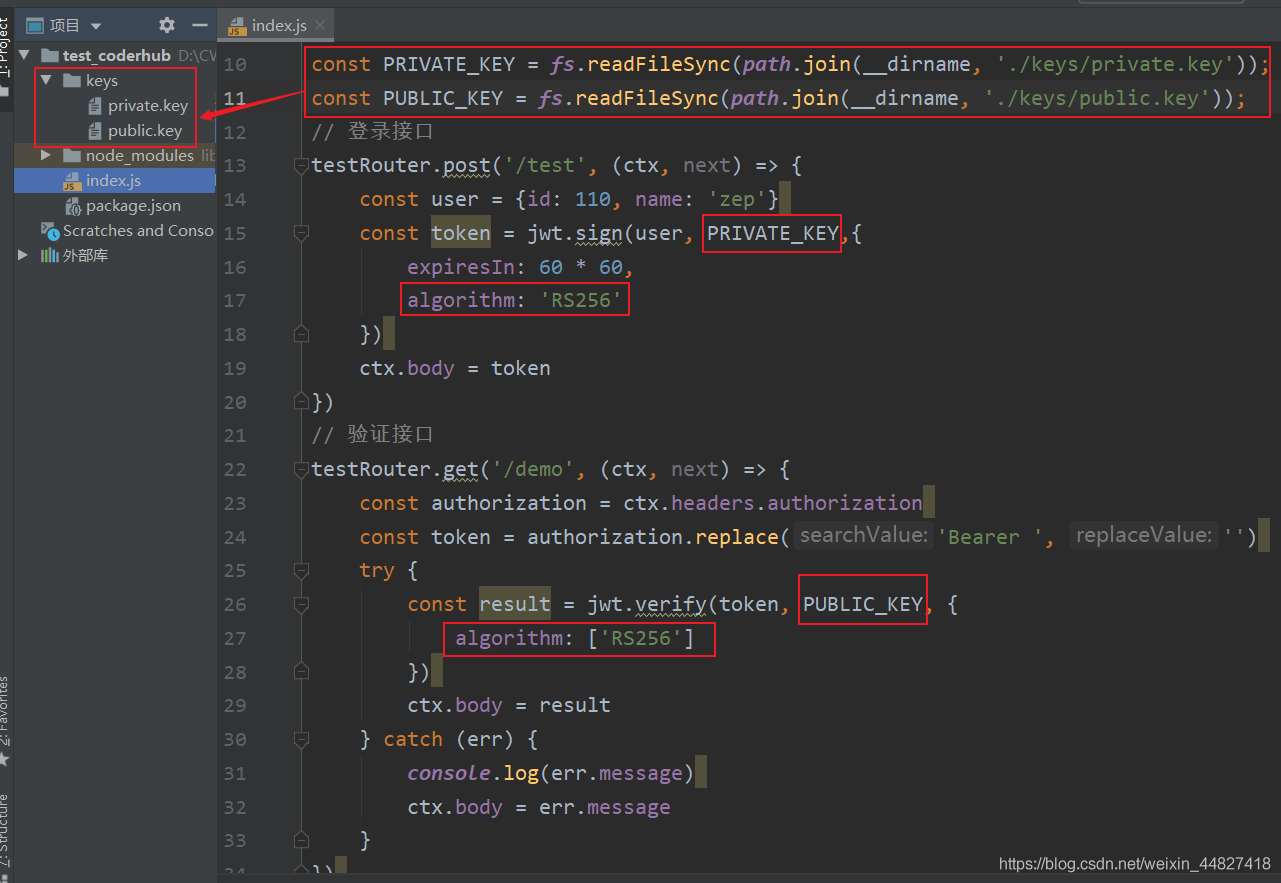Click fold end marker at line 33
Screen dimensions: 1281x883
(x=301, y=840)
